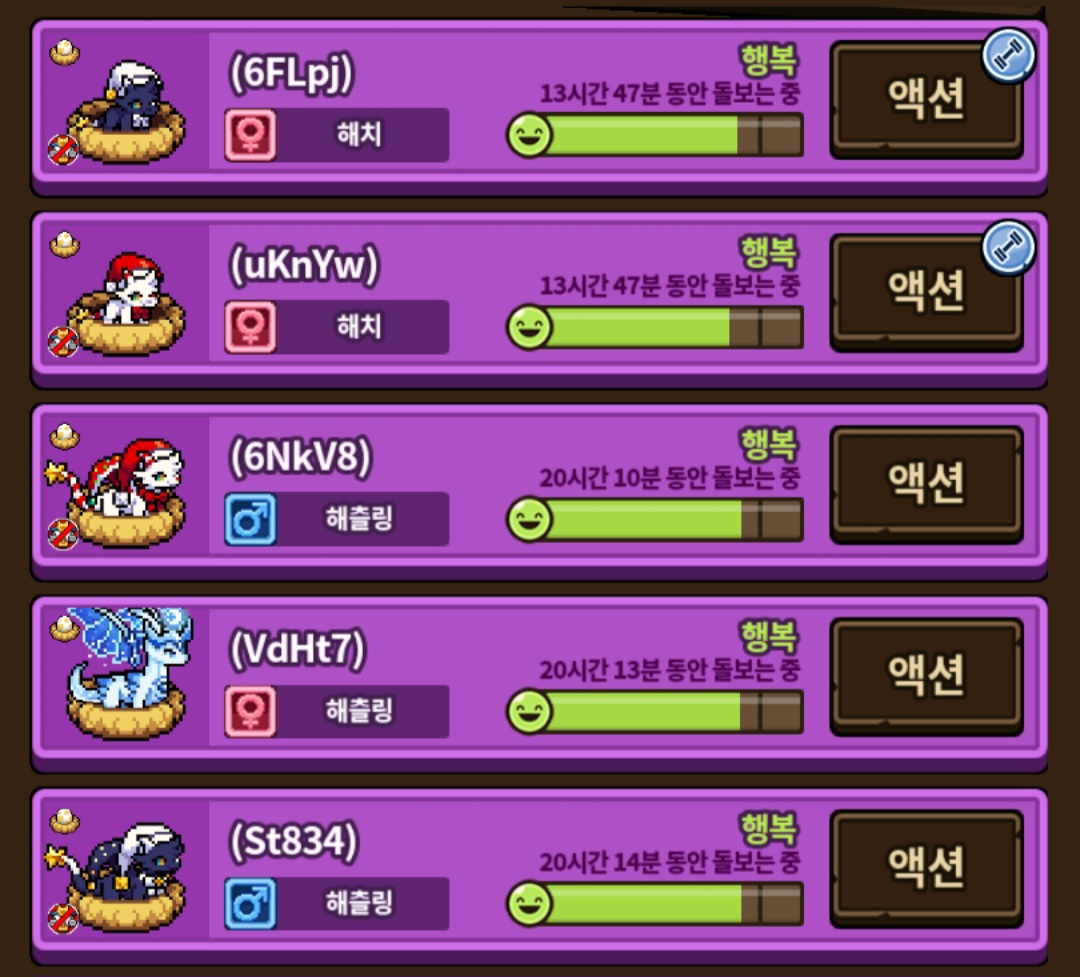Image resolution: width=1080 pixels, height=977 pixels.
Task: Open 액션 menu for VdHt7
Action: pyautogui.click(x=926, y=677)
